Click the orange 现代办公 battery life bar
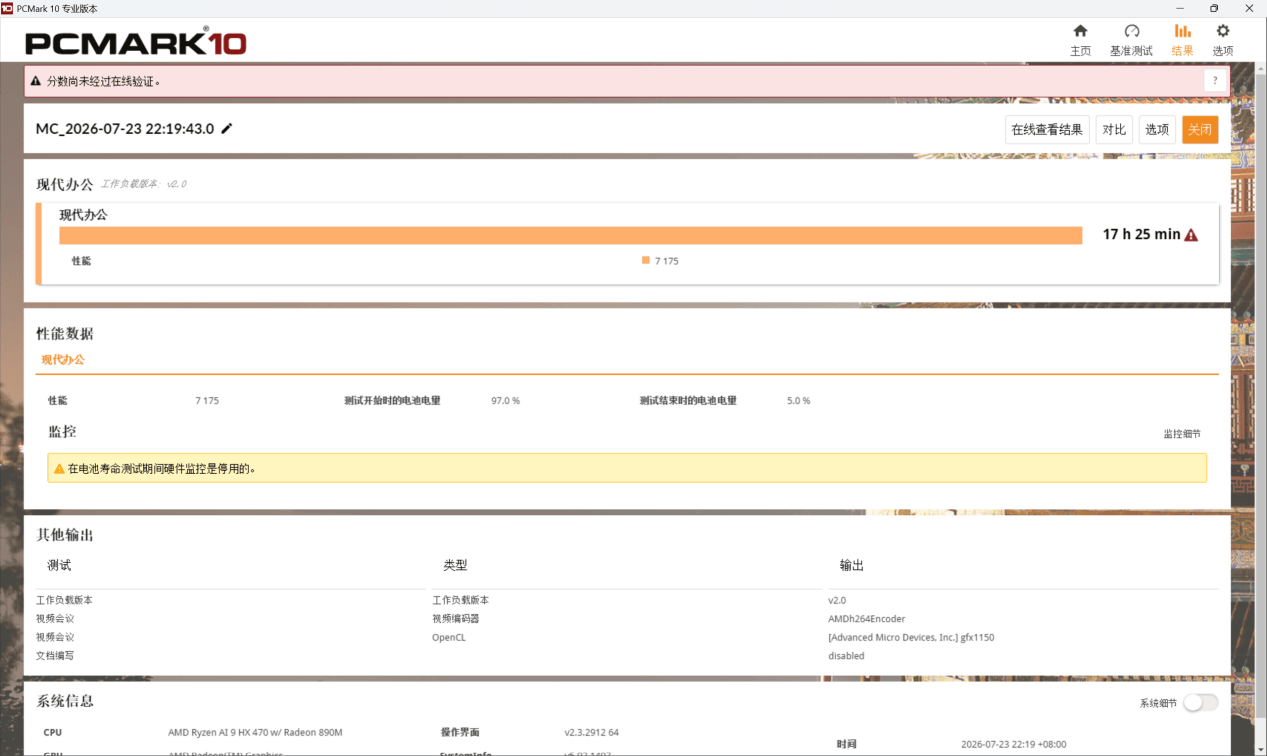Image resolution: width=1267 pixels, height=756 pixels. coord(571,235)
